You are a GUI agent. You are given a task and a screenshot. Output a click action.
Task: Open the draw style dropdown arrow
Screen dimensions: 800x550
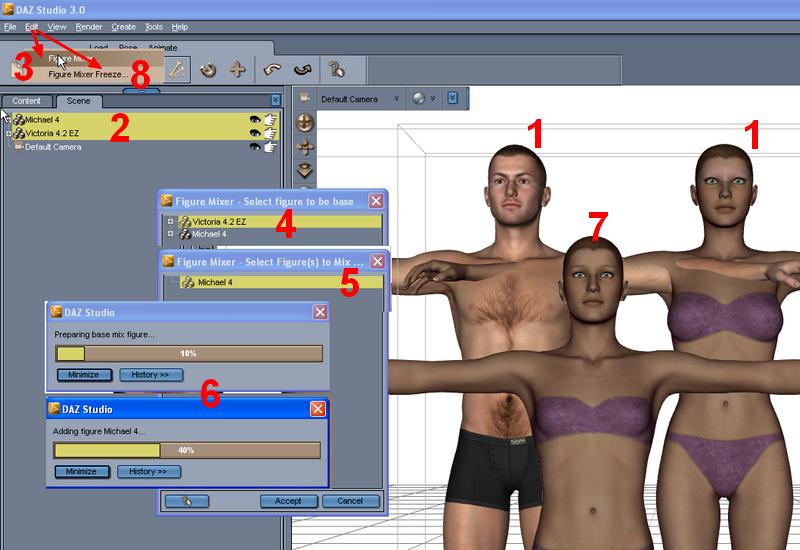(433, 98)
